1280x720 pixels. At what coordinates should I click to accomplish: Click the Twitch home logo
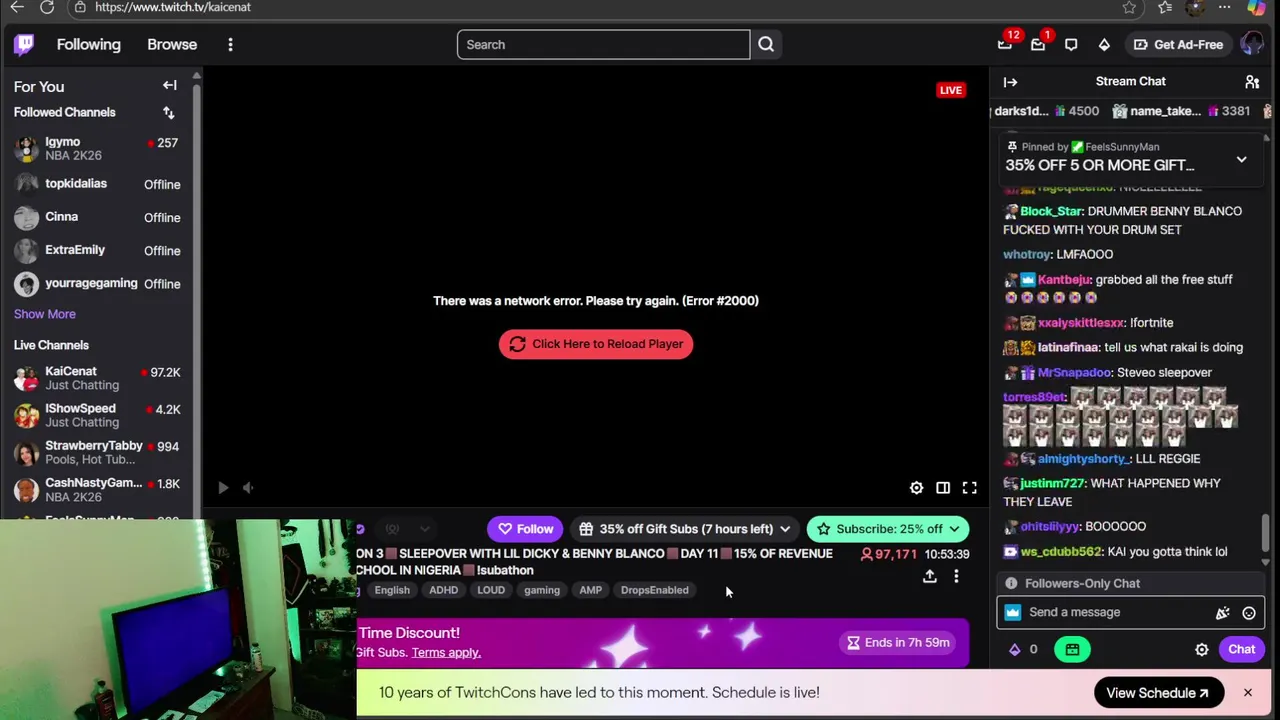point(24,44)
